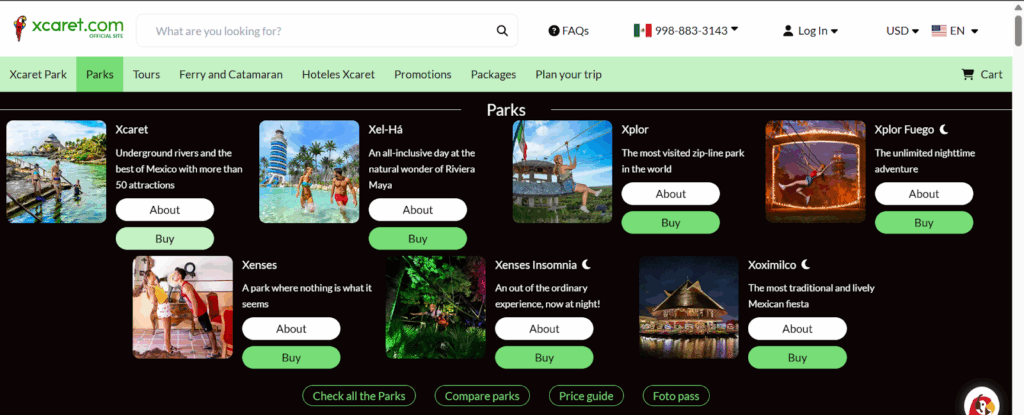
Task: Click the Log In user icon
Action: [788, 31]
